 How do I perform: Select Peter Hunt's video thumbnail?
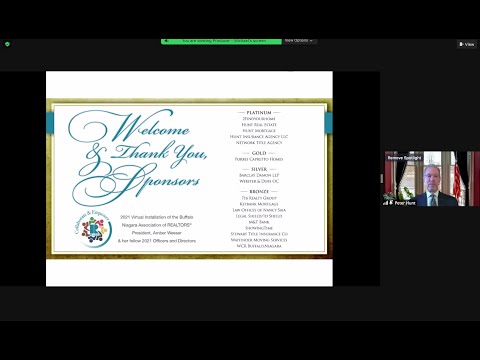coord(432,179)
